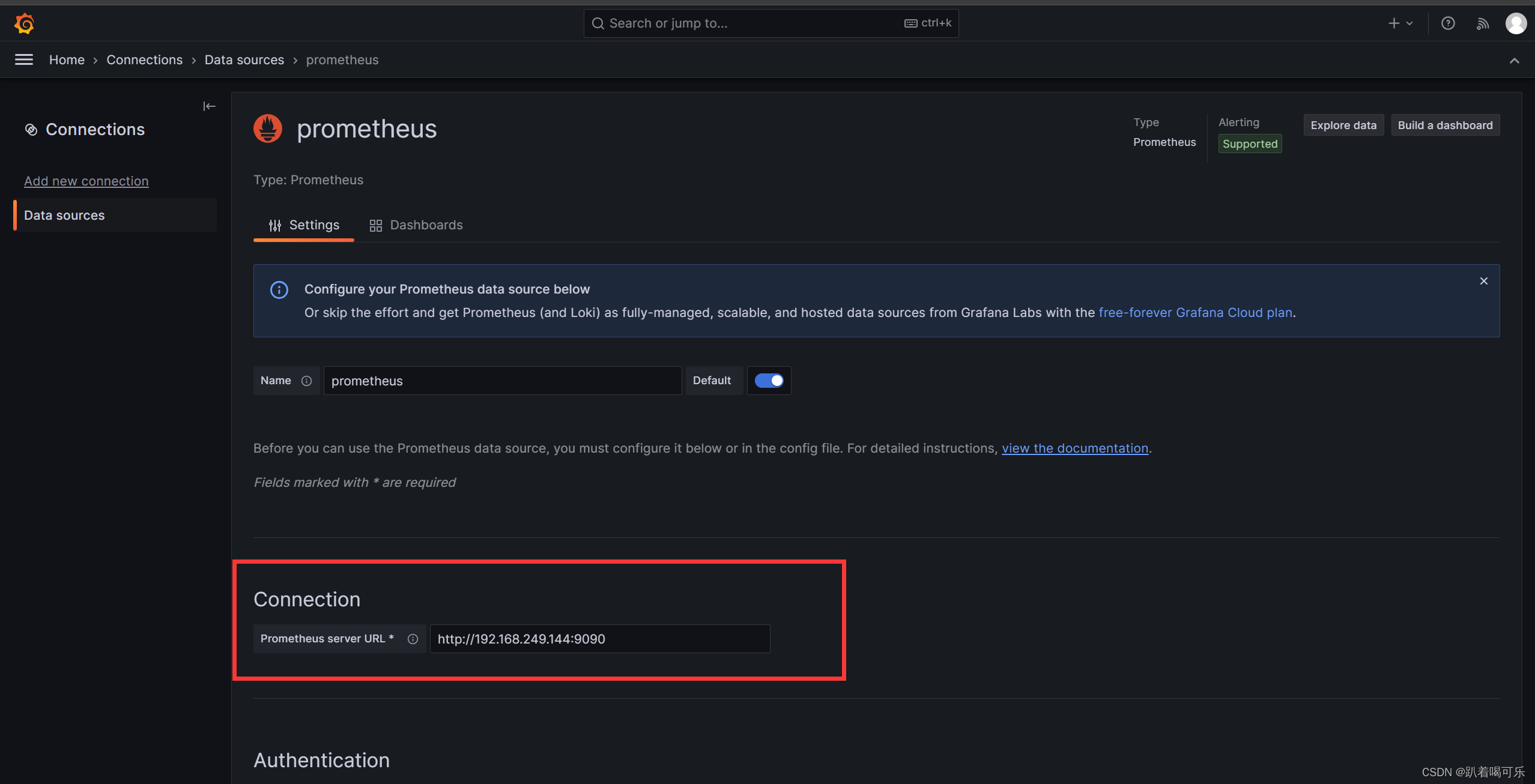Collapse the Connections side panel
This screenshot has width=1535, height=784.
point(209,106)
